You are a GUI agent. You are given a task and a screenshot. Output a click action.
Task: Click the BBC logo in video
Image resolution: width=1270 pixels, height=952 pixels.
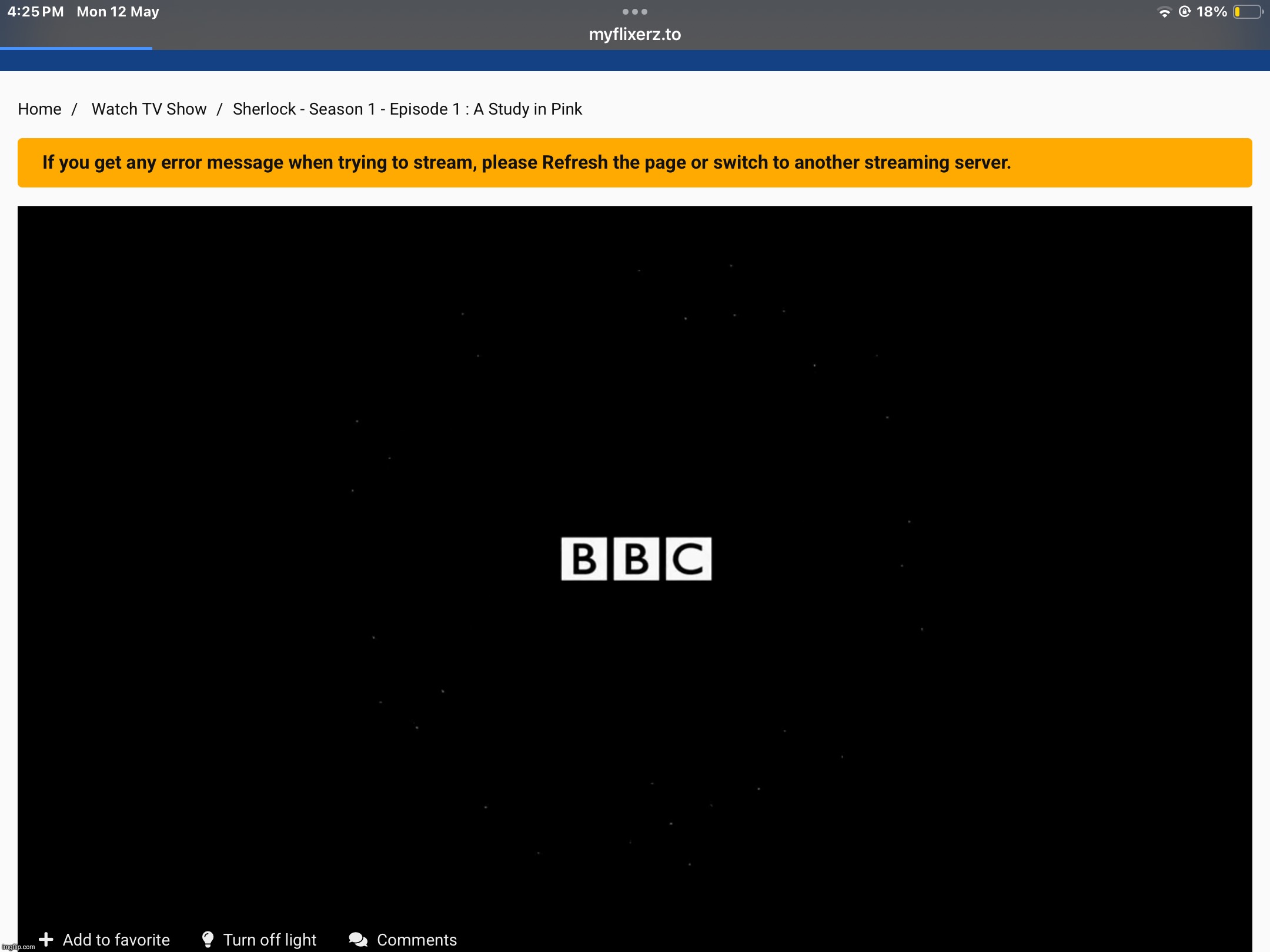coord(636,558)
